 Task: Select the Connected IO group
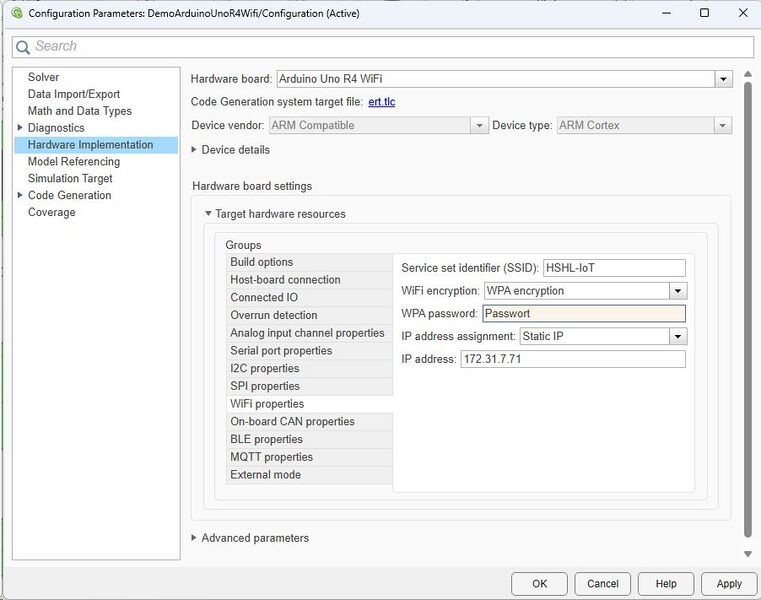(x=309, y=298)
